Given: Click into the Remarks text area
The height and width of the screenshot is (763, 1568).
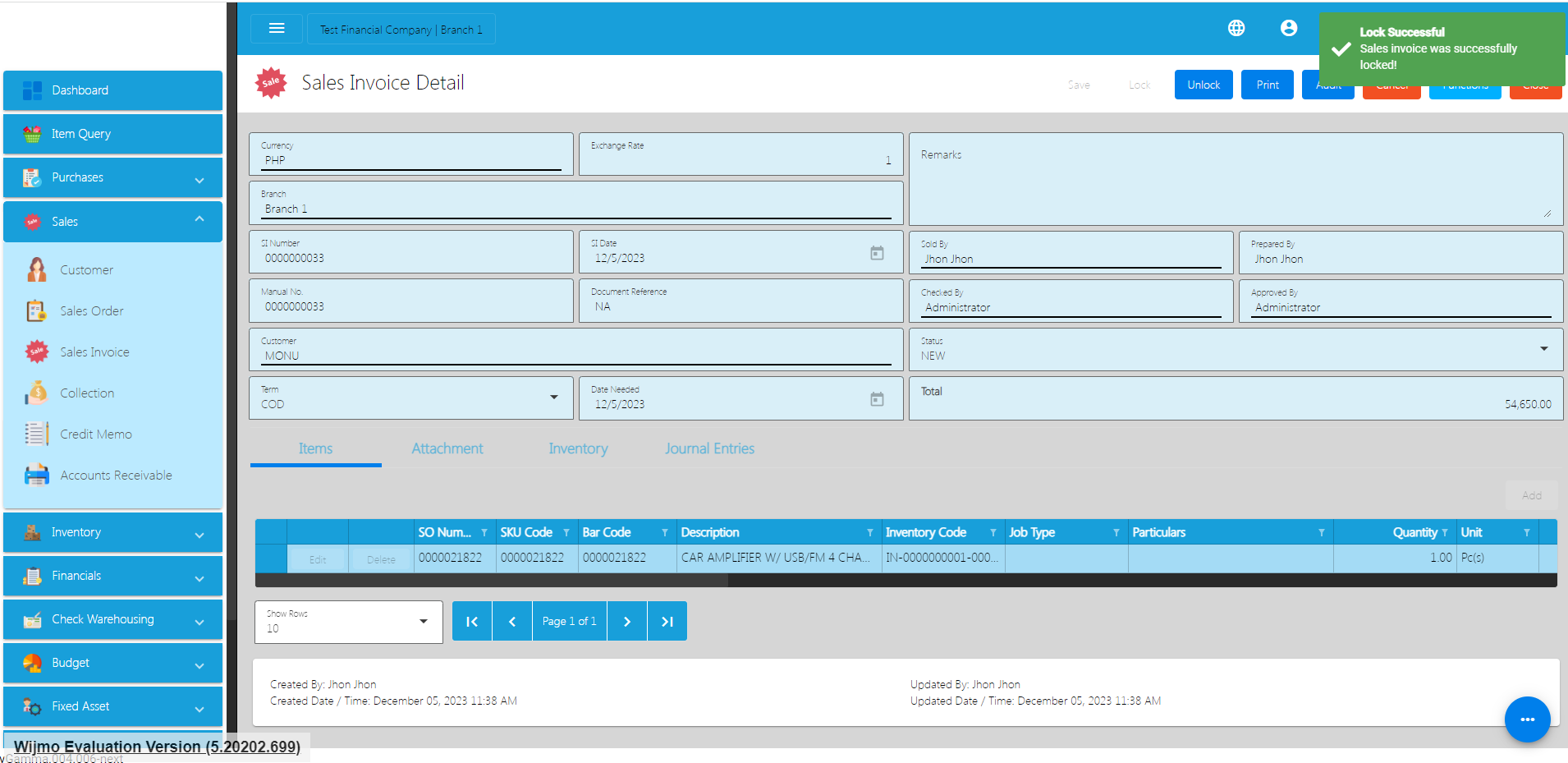Looking at the screenshot, I should 1235,185.
